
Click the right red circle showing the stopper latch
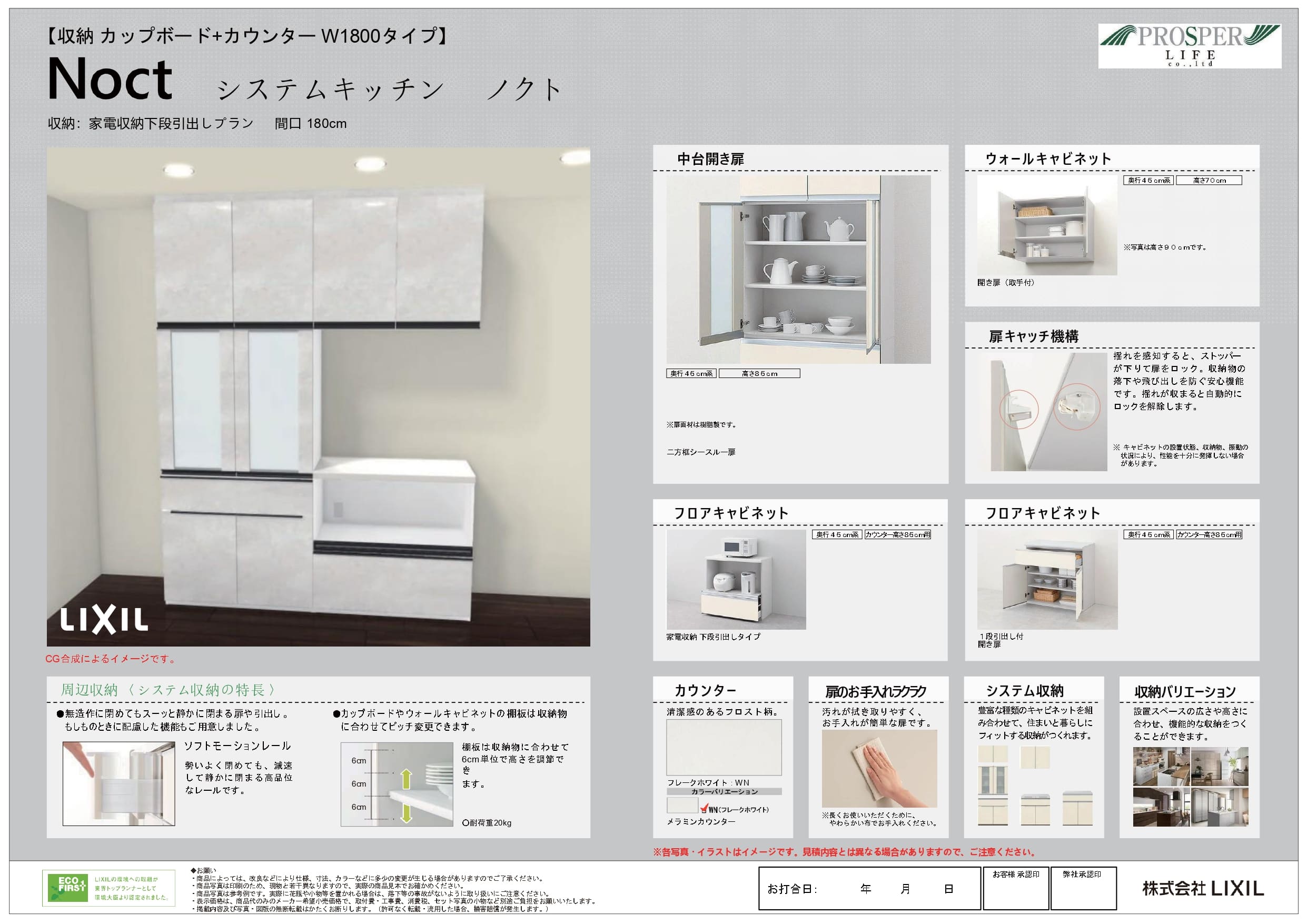(1076, 406)
